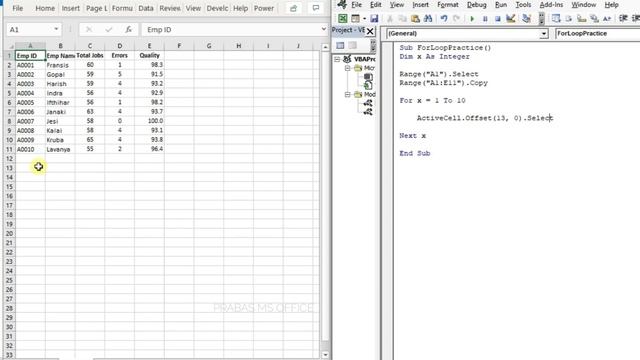Open the VBA Add-Ins menu
This screenshot has height=360, width=640.
coord(551,5)
